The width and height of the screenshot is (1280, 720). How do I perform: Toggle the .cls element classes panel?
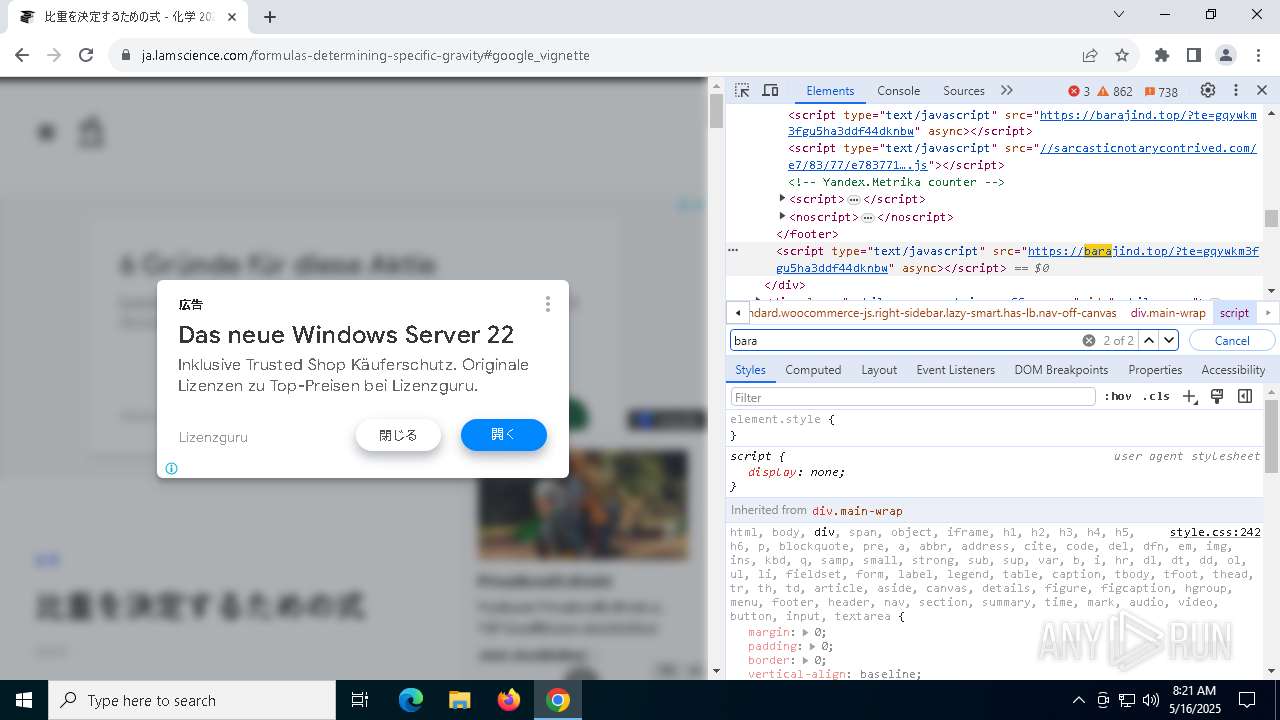click(1156, 397)
